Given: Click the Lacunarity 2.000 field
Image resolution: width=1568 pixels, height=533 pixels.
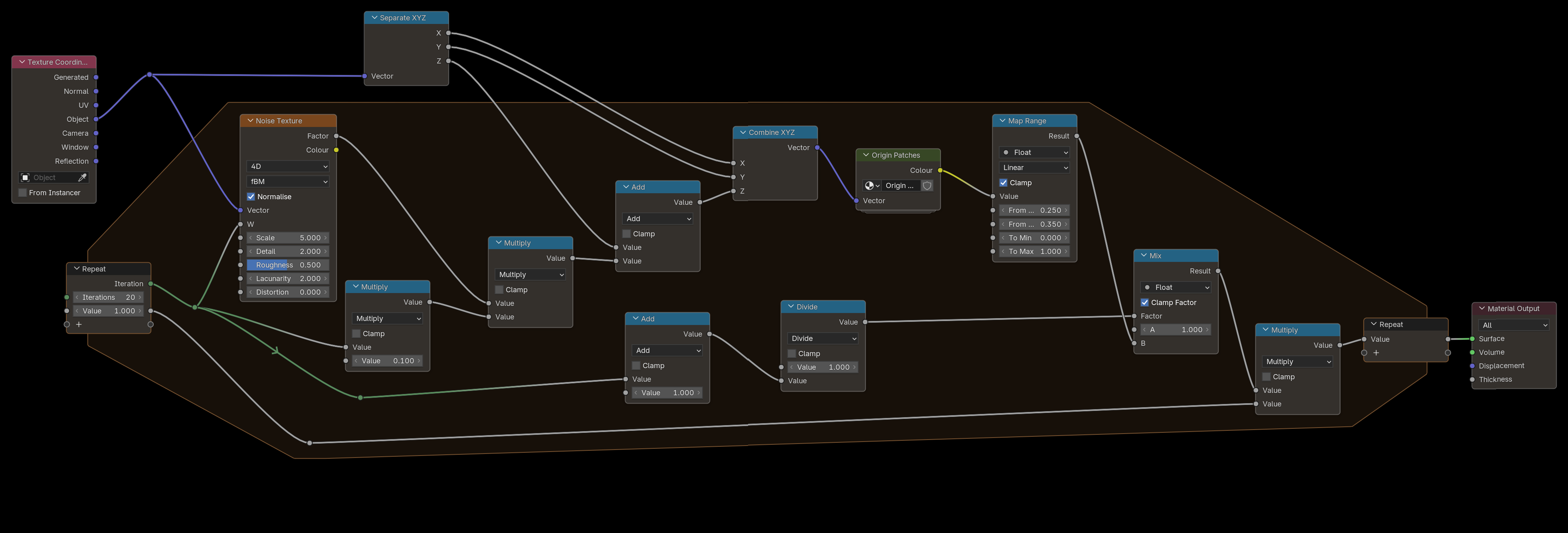Looking at the screenshot, I should pos(288,278).
